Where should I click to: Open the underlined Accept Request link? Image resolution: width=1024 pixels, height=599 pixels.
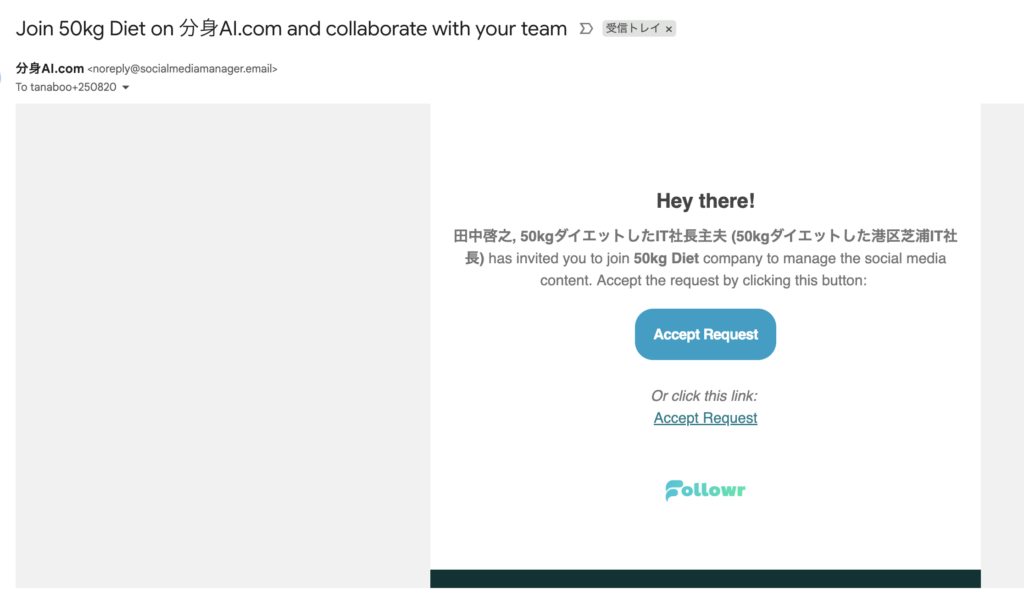(705, 418)
